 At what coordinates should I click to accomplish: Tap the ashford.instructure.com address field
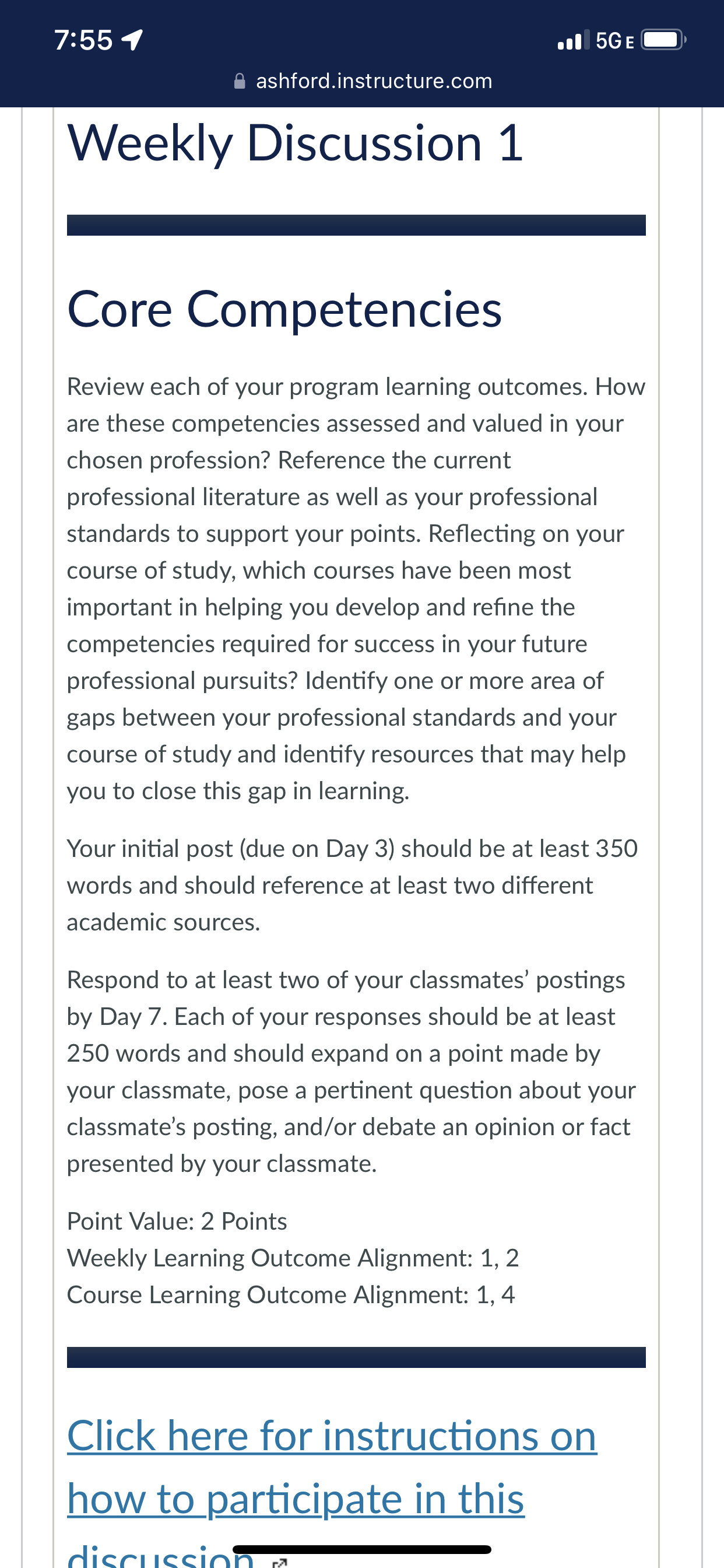363,81
